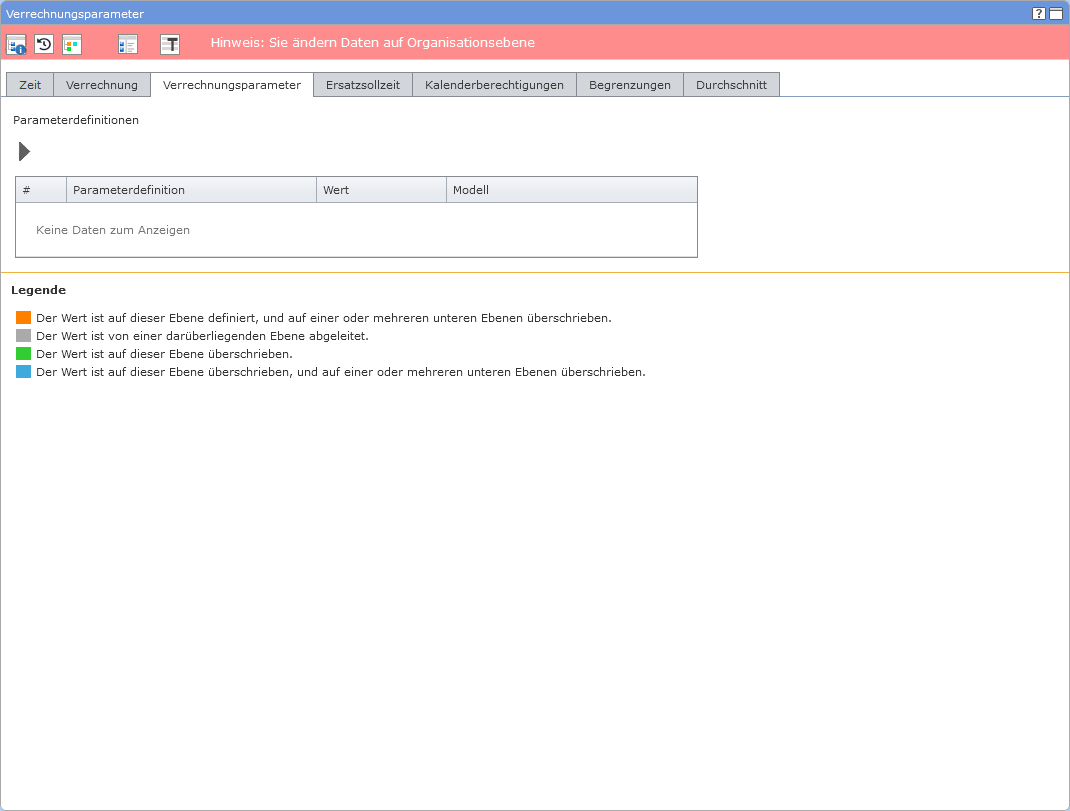Expand the Parameterdefinitionen arrow

[x=24, y=152]
